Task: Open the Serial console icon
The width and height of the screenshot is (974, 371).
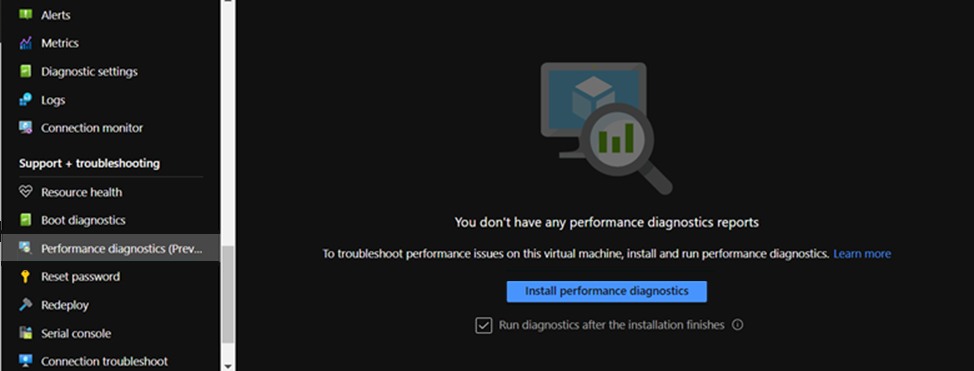Action: coord(25,333)
